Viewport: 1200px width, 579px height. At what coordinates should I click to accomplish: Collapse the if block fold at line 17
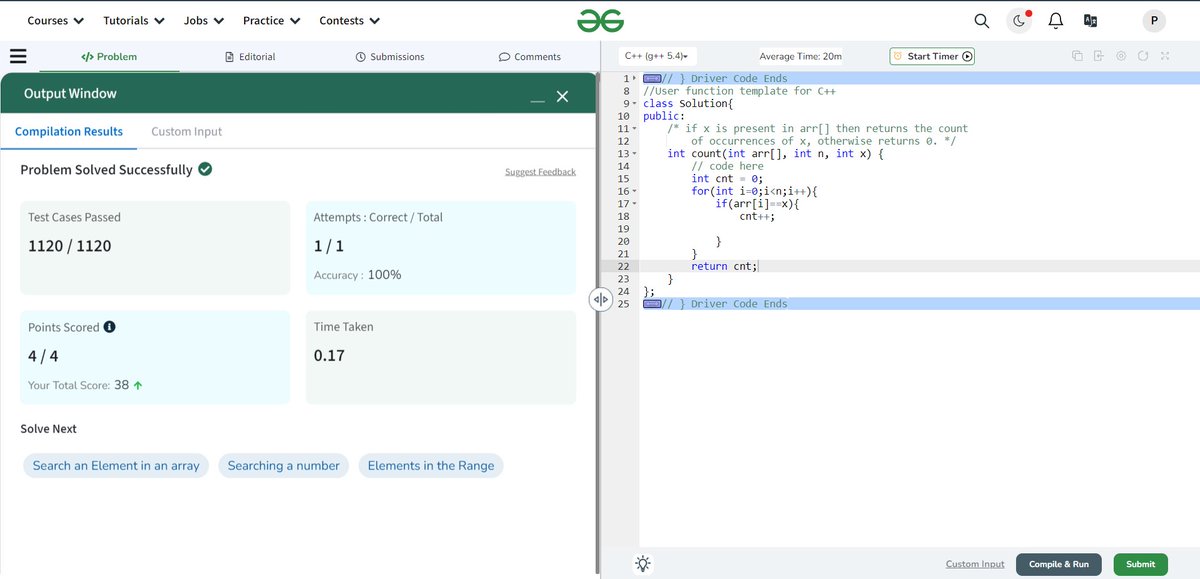point(635,204)
